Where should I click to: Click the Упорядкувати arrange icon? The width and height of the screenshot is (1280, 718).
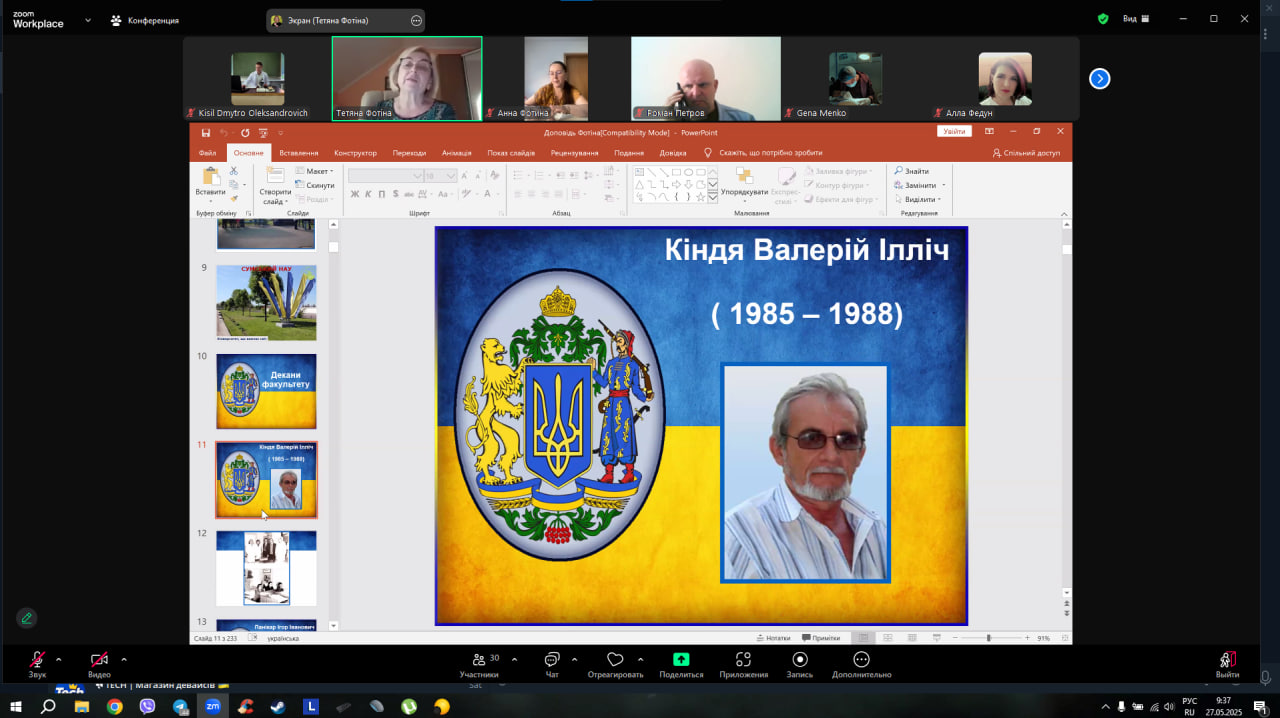point(744,176)
